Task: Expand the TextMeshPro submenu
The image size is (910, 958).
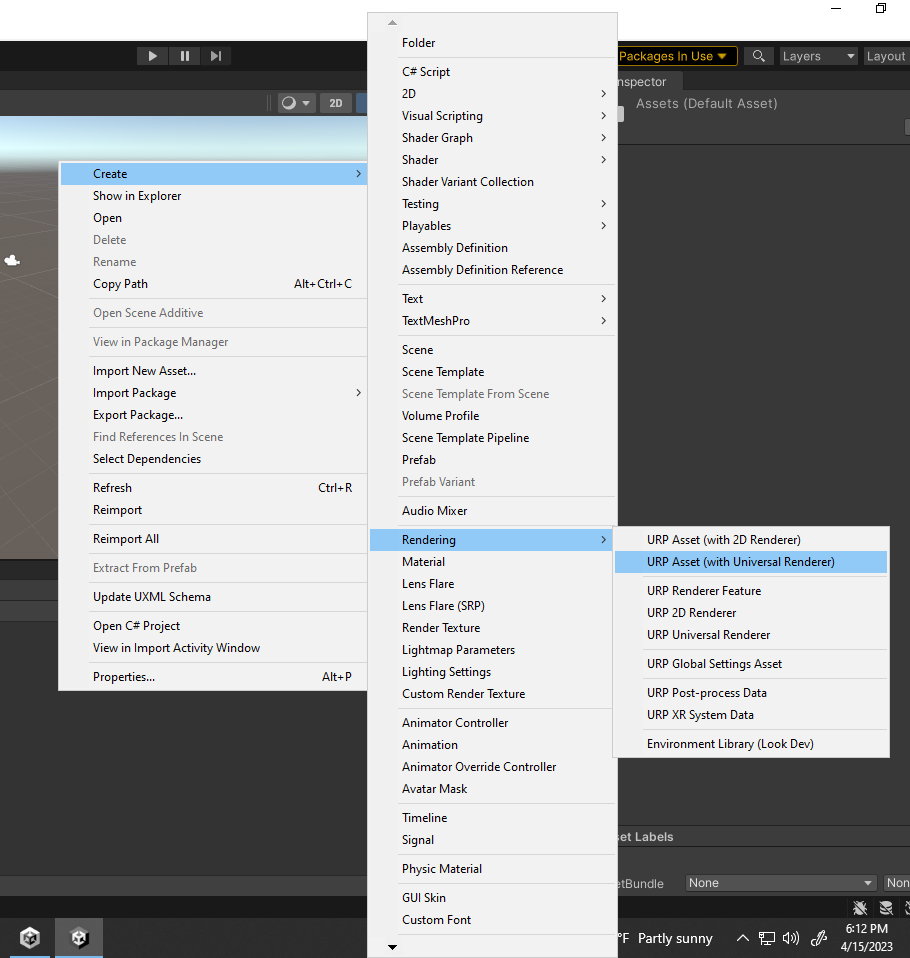Action: click(x=493, y=321)
